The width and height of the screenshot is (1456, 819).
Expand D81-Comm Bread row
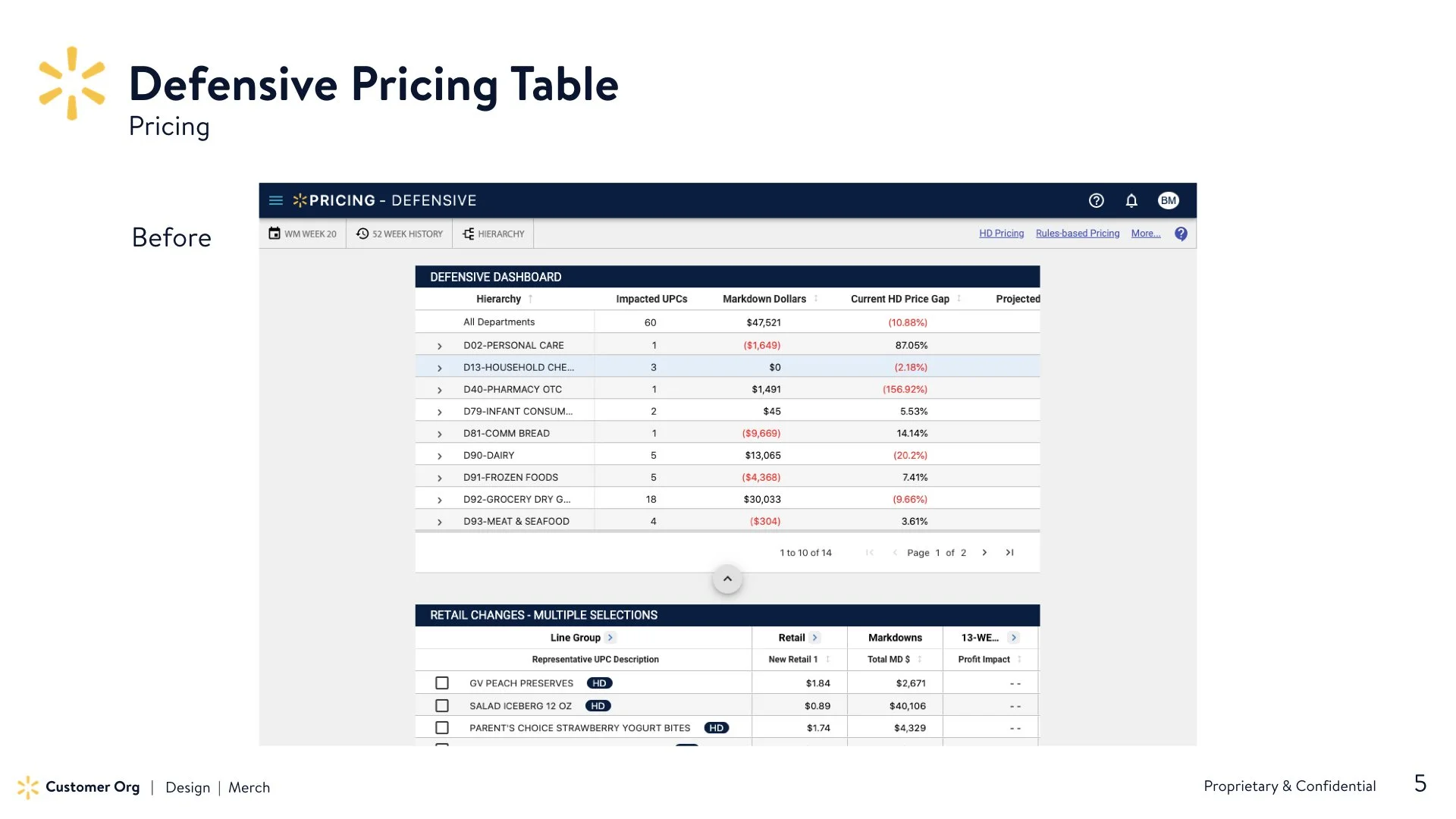tap(440, 434)
